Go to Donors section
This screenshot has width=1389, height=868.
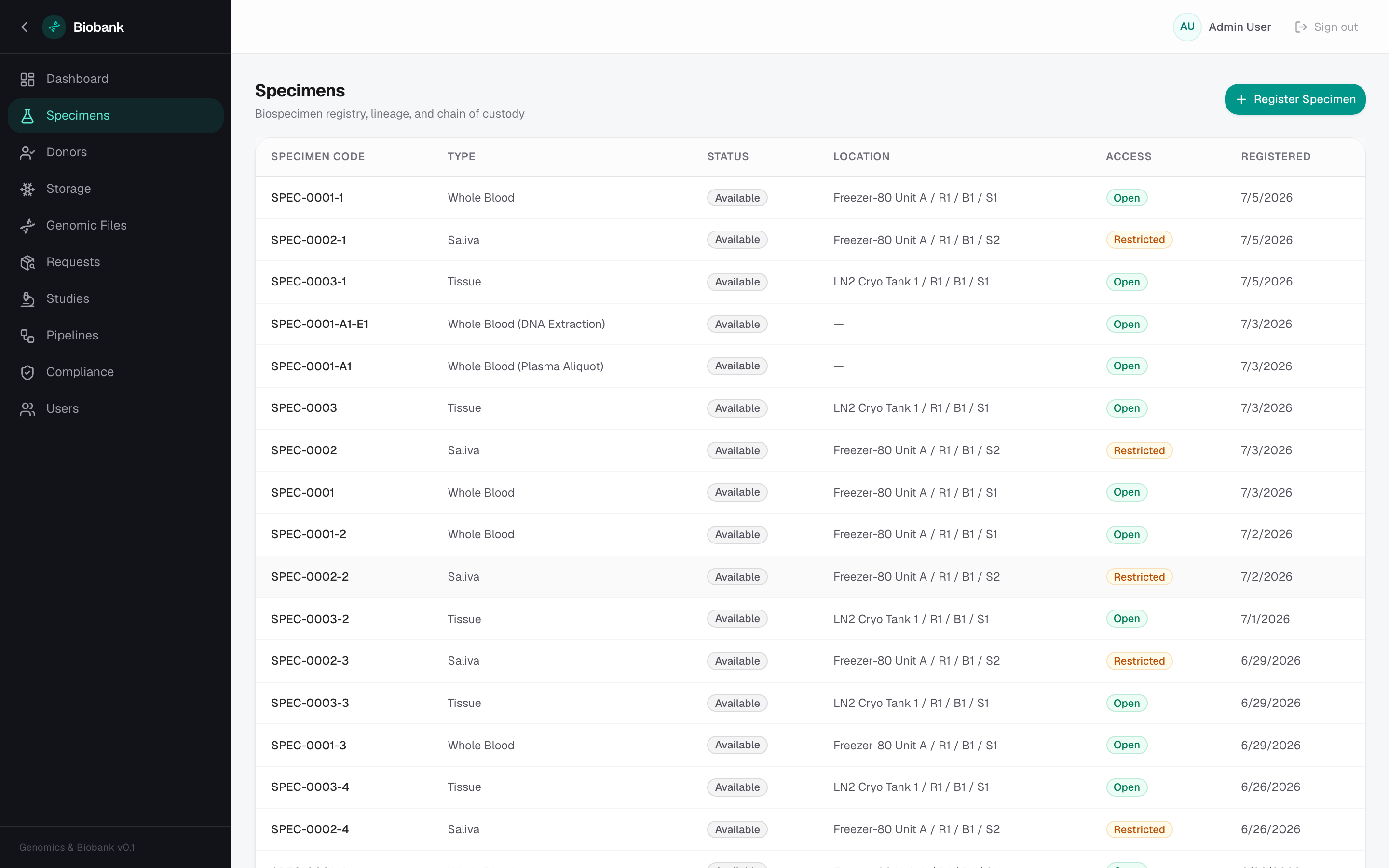pyautogui.click(x=115, y=153)
